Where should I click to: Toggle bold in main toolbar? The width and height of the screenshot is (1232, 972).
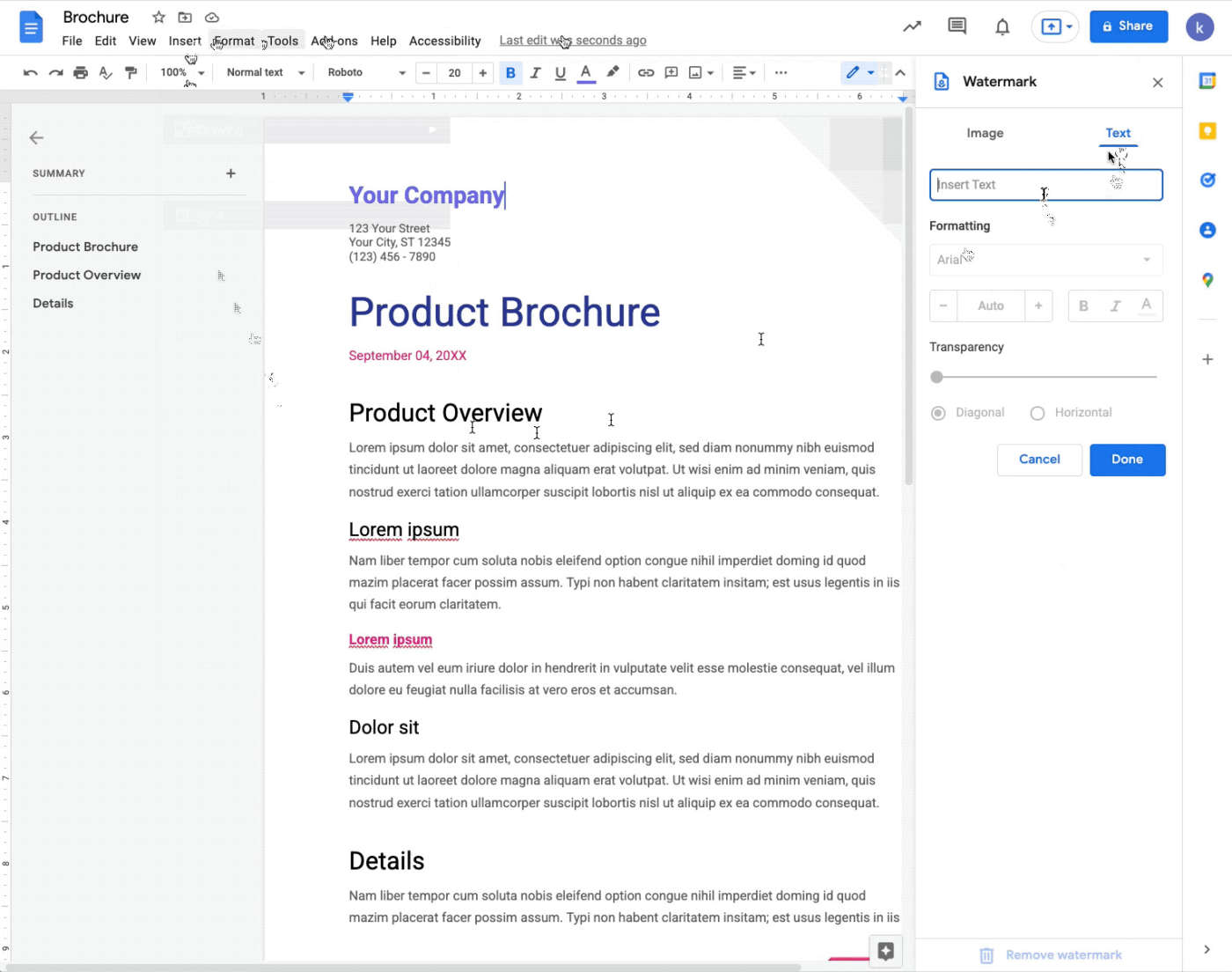[510, 73]
